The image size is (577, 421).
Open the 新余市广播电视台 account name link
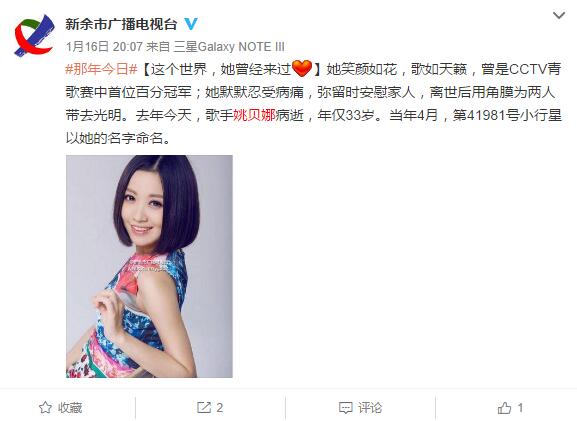(121, 24)
